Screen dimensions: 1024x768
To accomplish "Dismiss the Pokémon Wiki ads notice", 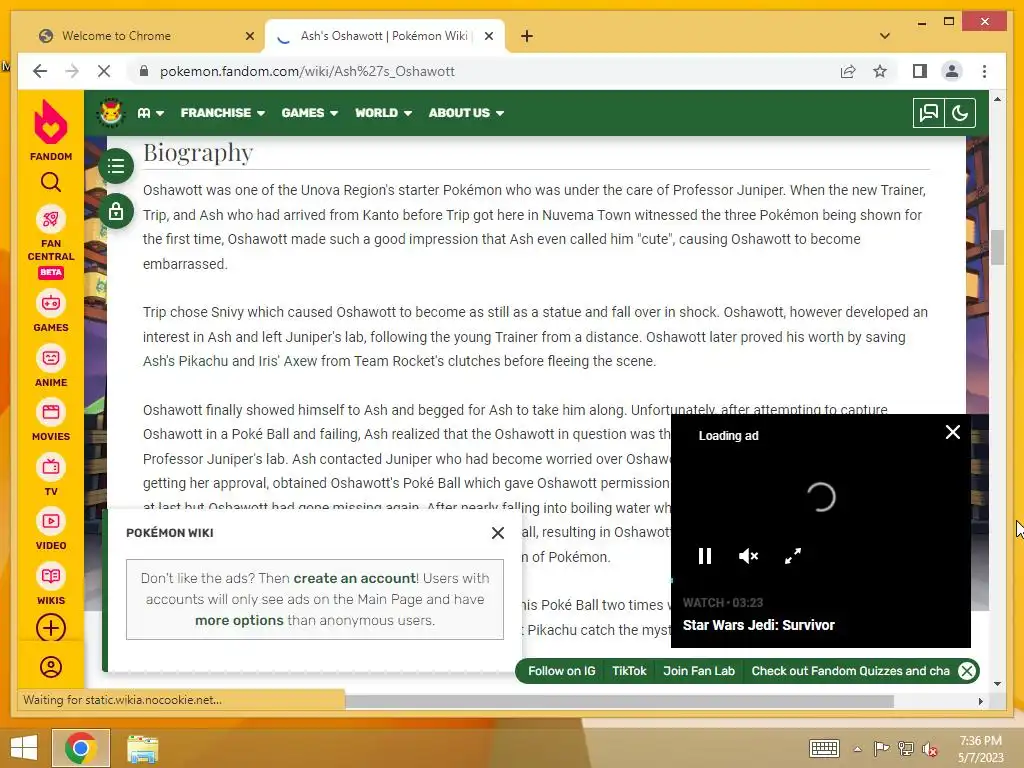I will 498,533.
